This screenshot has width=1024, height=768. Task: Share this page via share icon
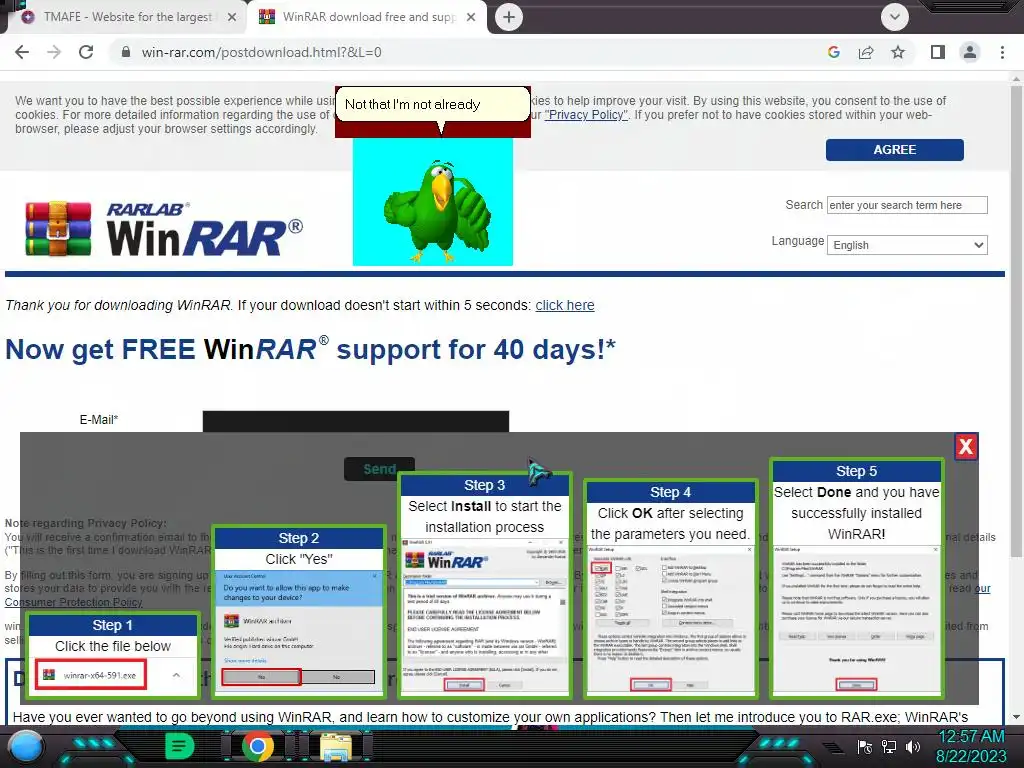pyautogui.click(x=866, y=52)
